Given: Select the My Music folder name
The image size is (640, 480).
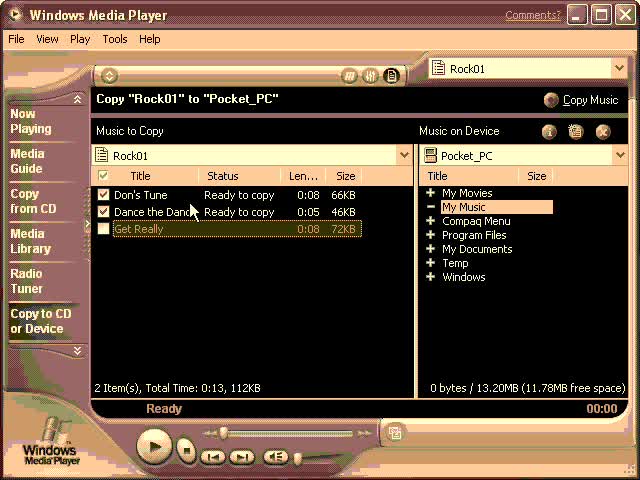Looking at the screenshot, I should click(x=464, y=207).
